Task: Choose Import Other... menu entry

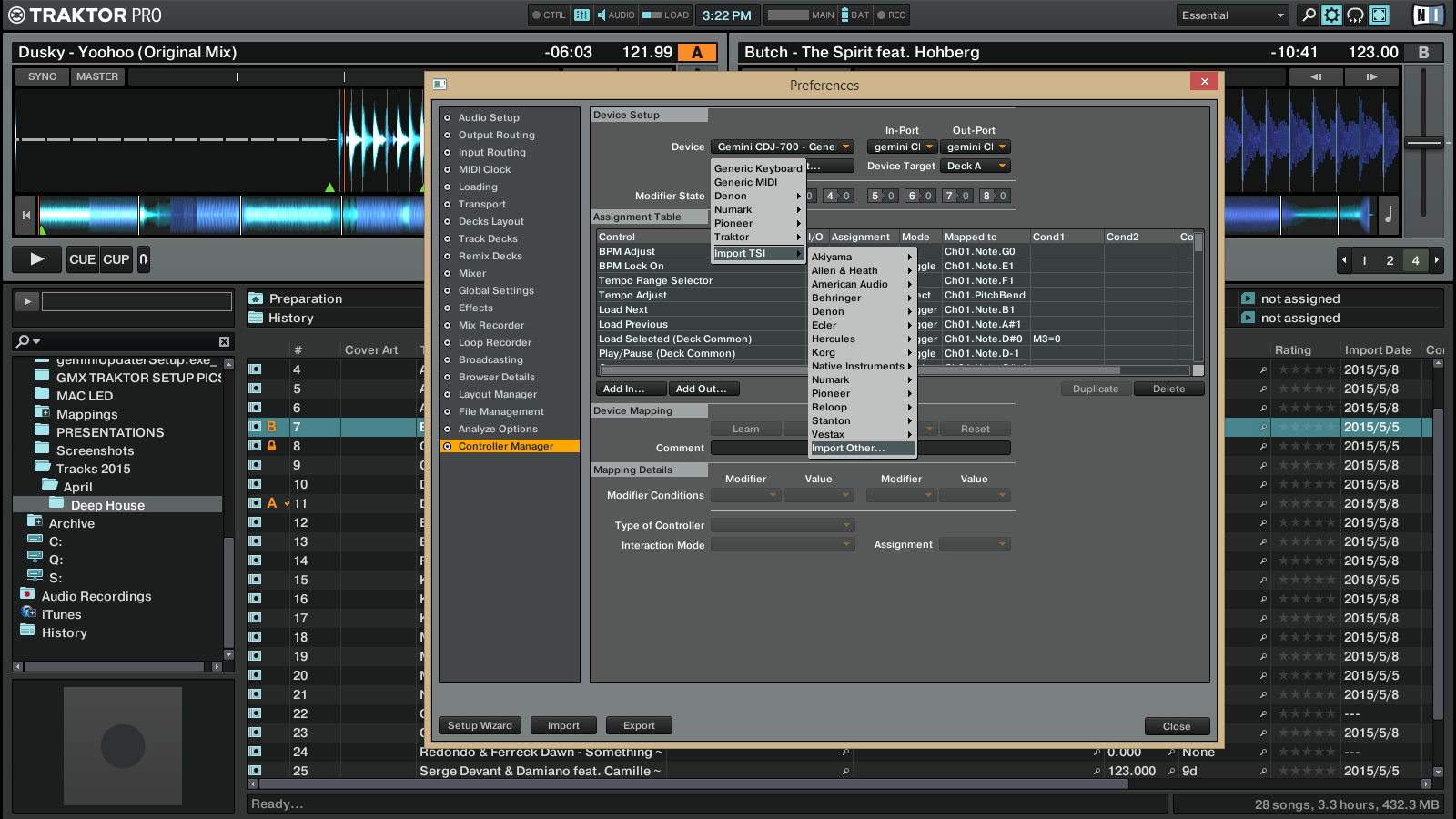Action: coord(862,448)
